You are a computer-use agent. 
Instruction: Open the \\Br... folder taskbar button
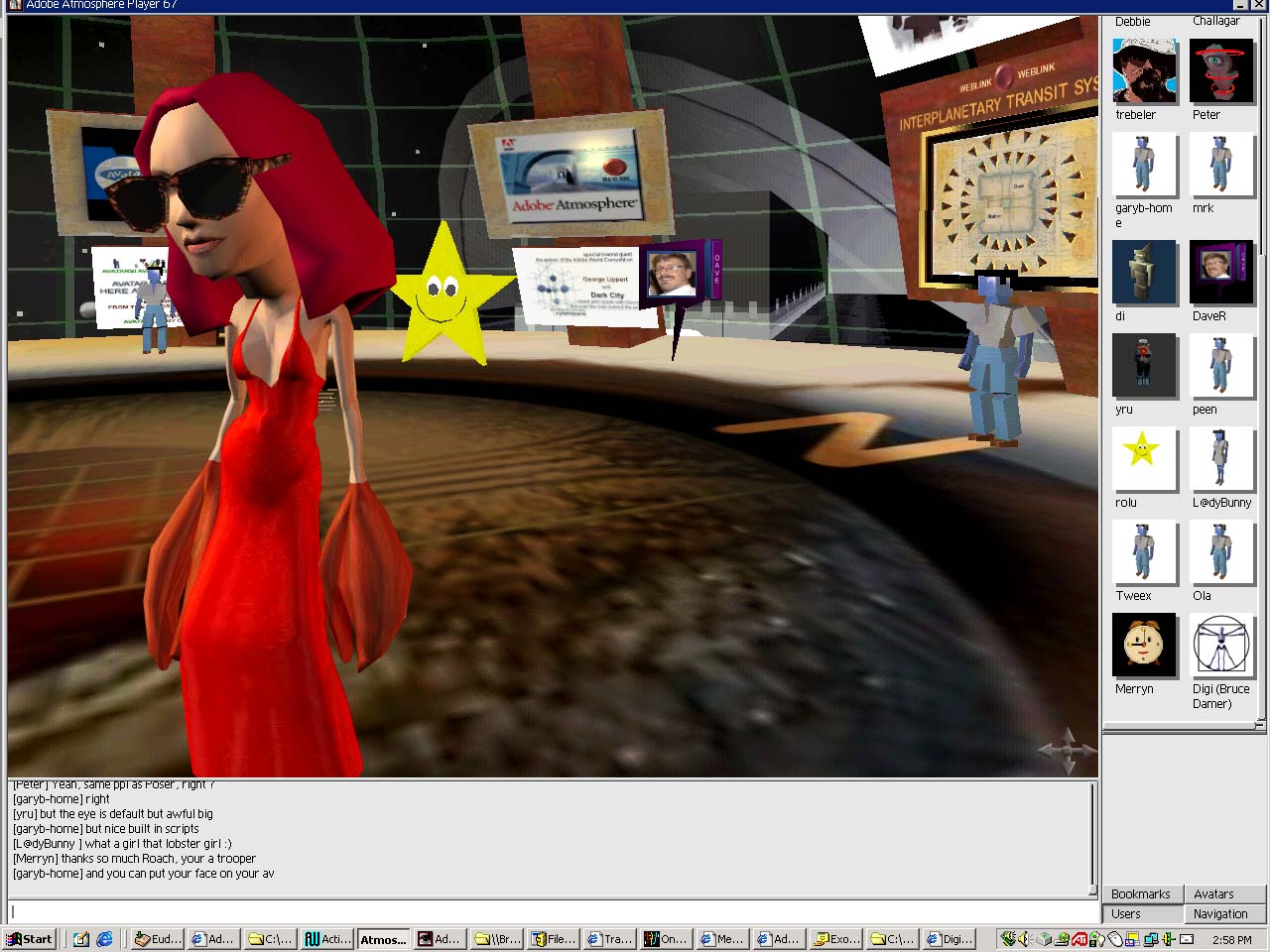[497, 939]
